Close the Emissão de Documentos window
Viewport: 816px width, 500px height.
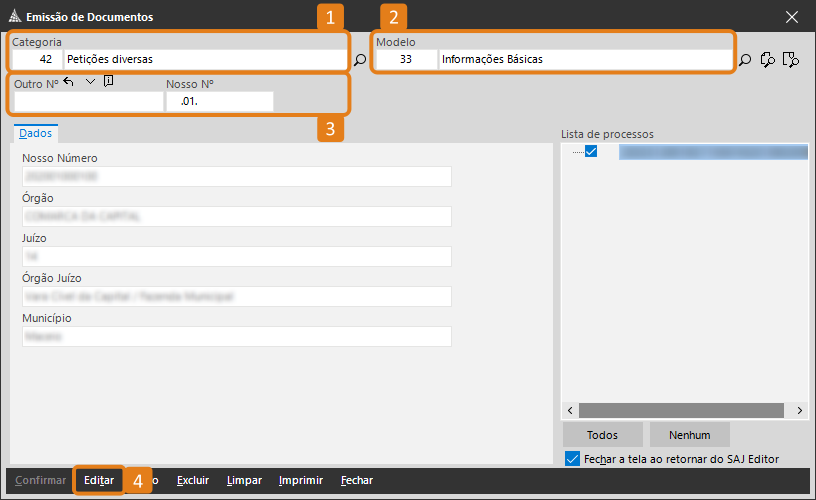pos(792,17)
